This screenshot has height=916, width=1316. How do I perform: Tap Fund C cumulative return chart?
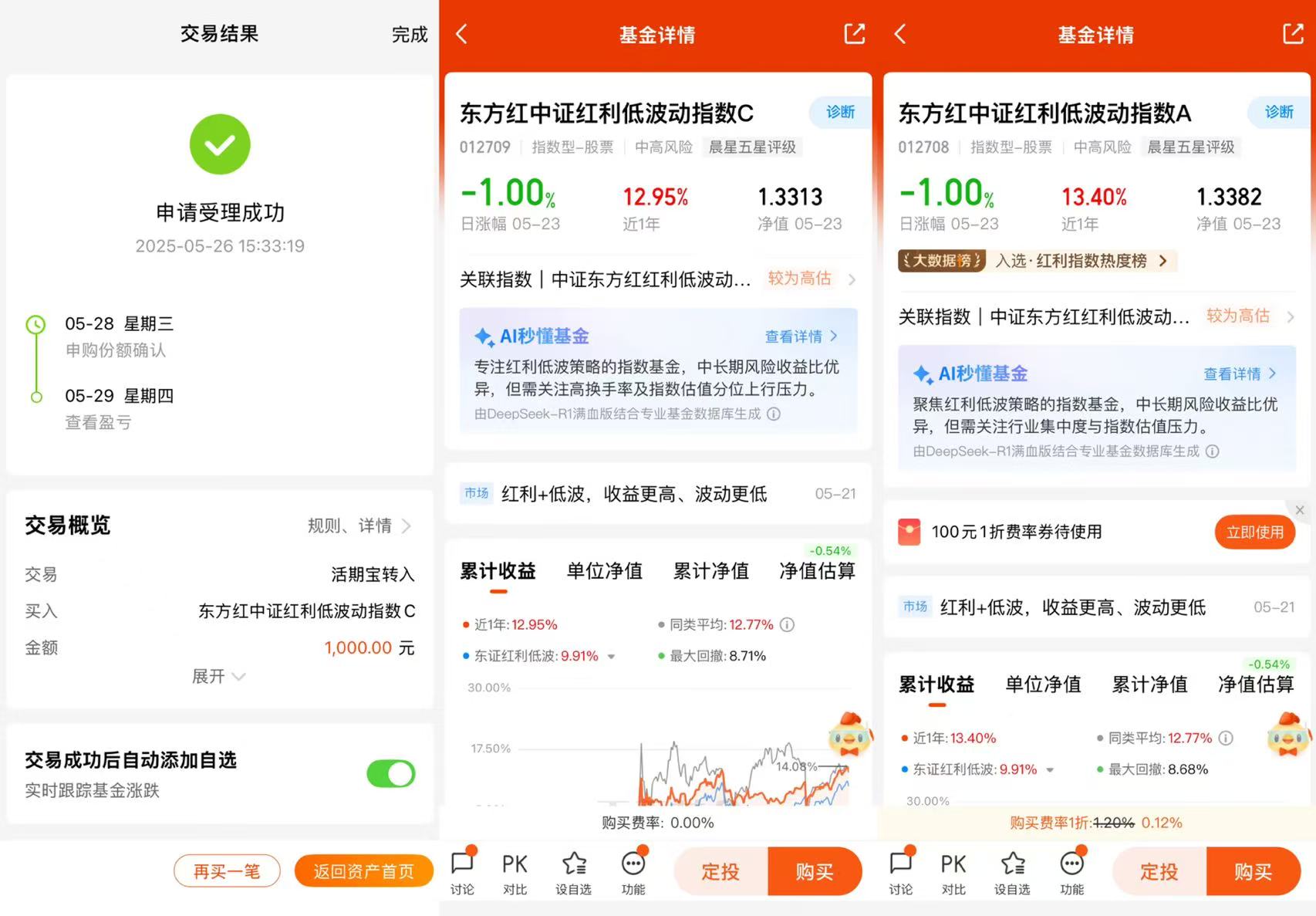tap(659, 745)
